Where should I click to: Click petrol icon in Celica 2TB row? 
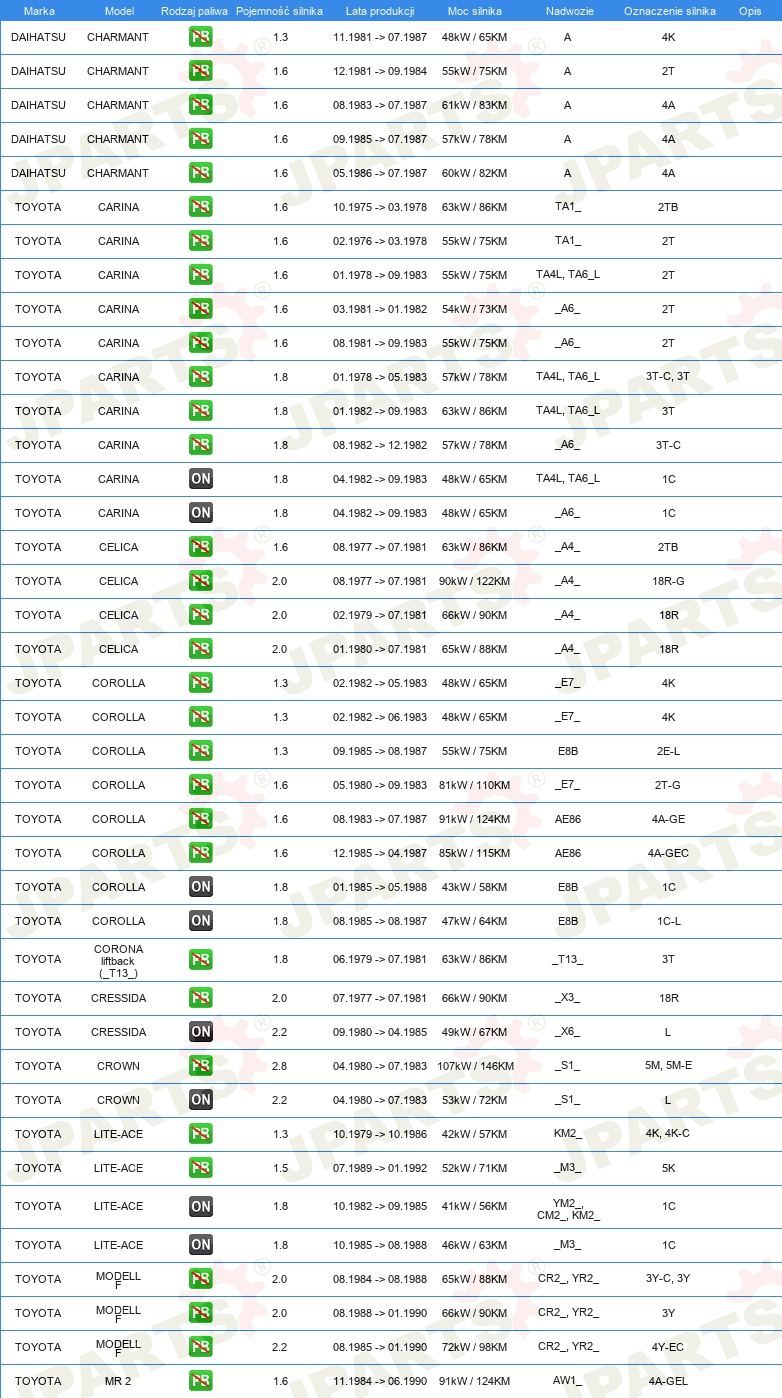(201, 547)
